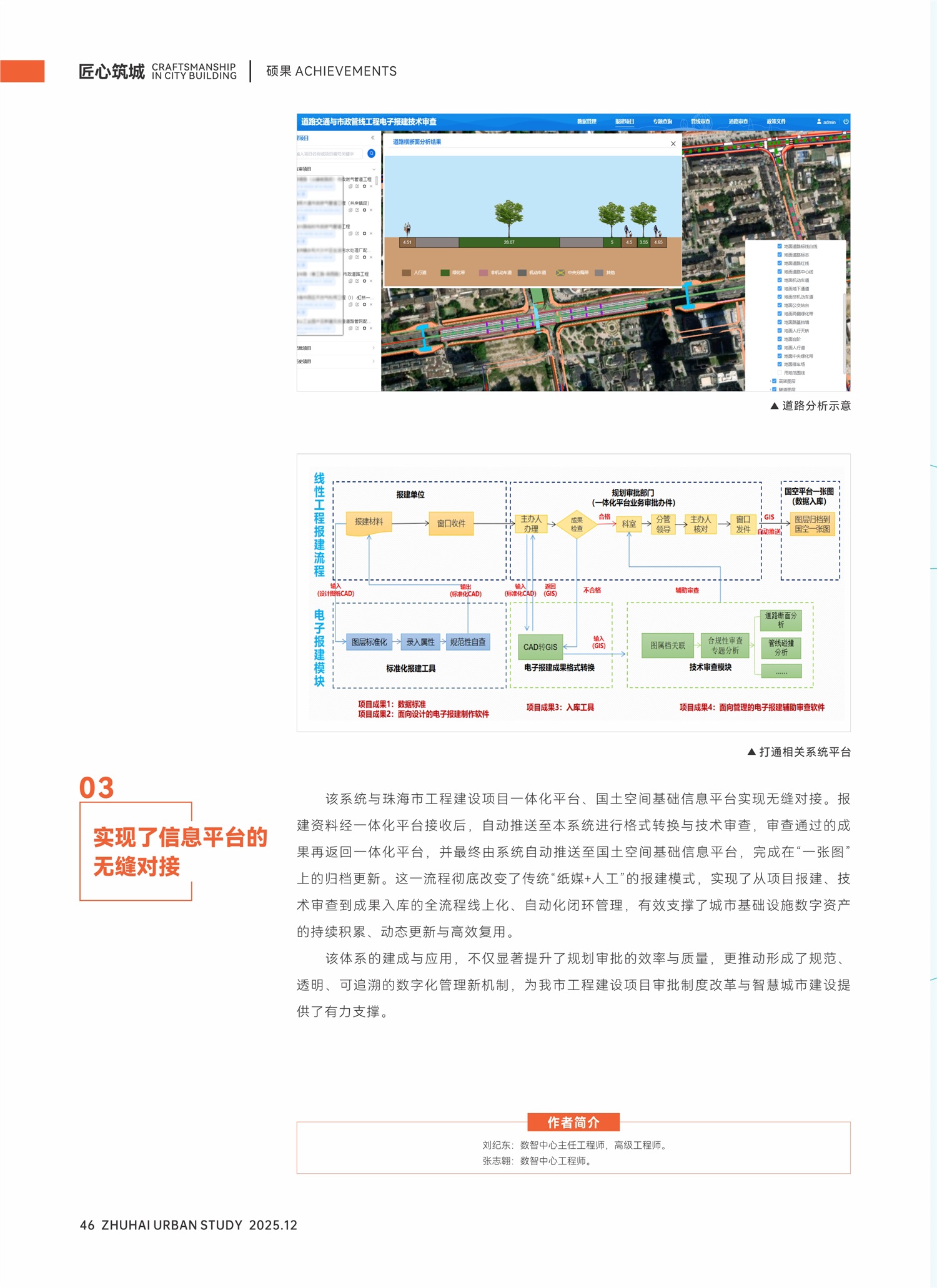937x1288 pixels.
Task: Click the admin user profile icon
Action: click(x=819, y=122)
